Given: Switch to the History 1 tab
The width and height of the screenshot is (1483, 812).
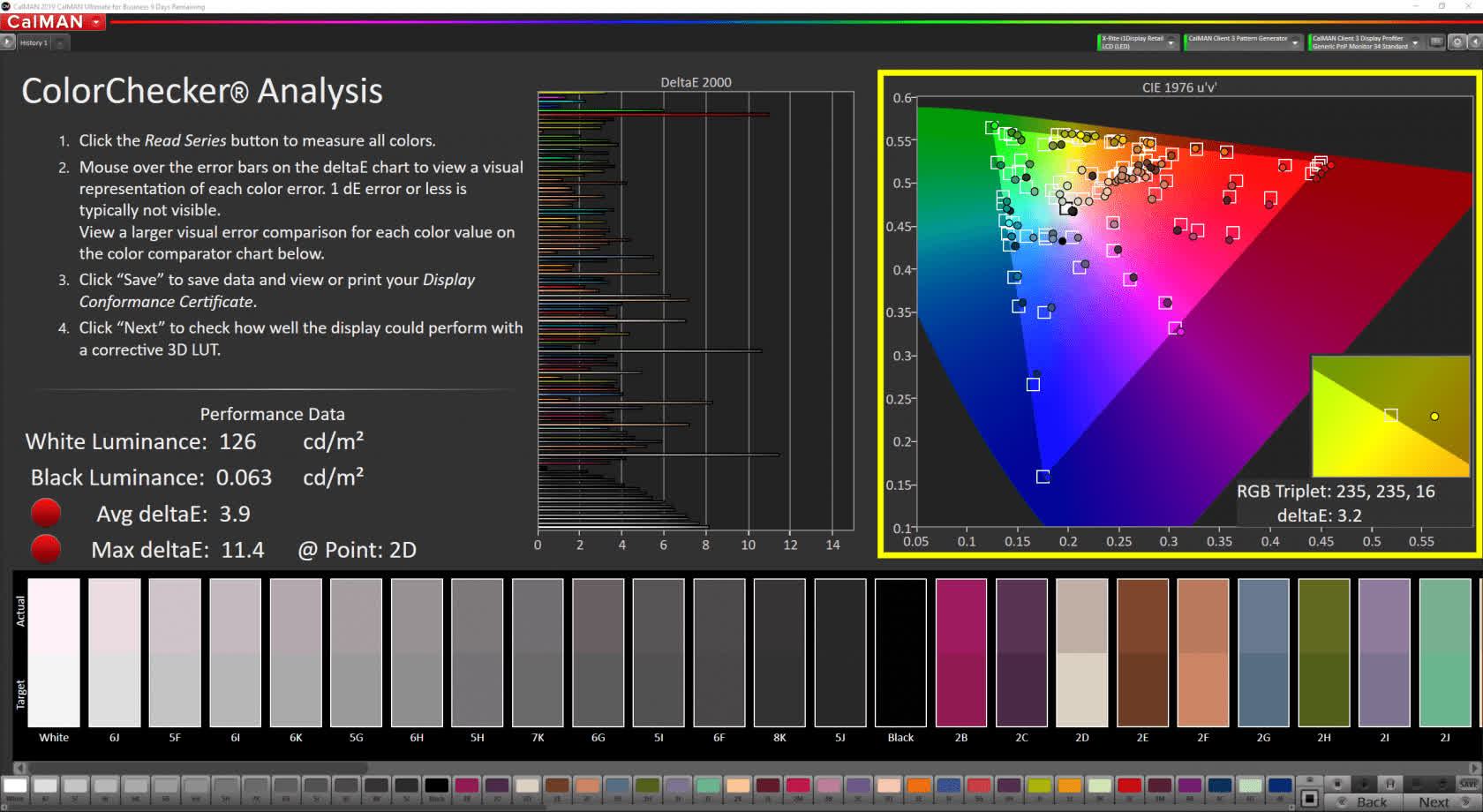Looking at the screenshot, I should point(34,42).
